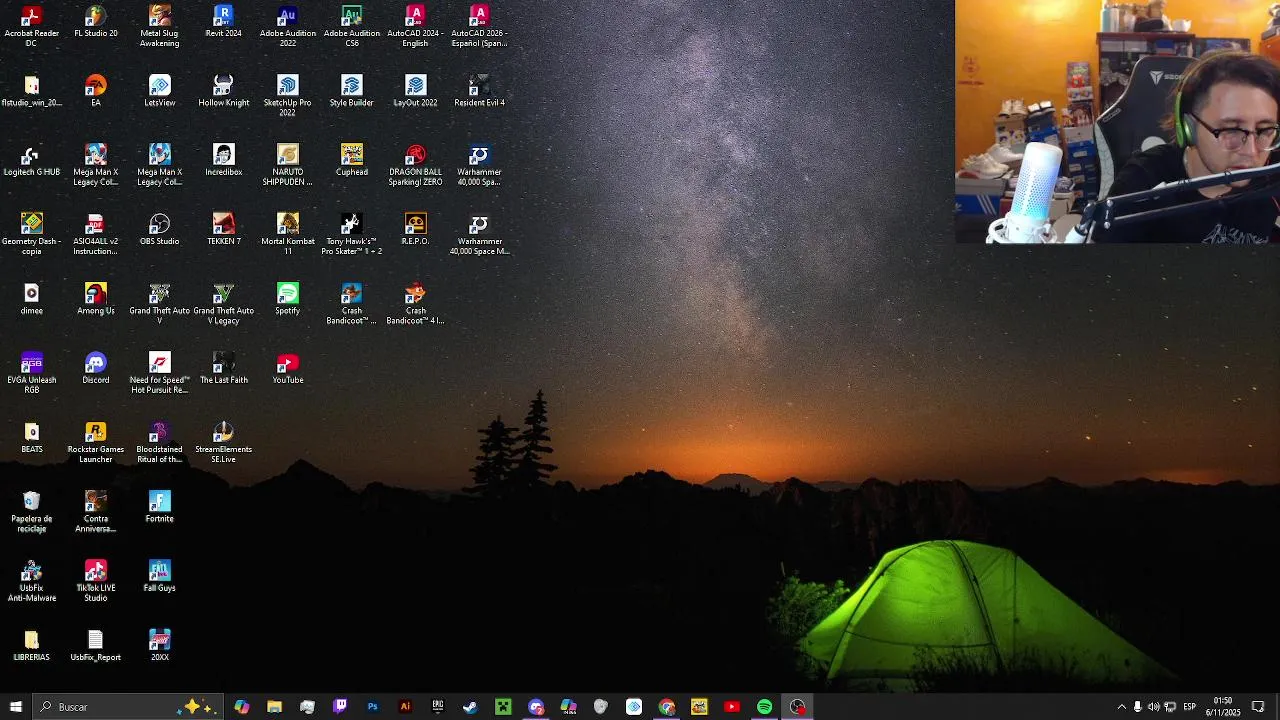Open the Logitech G HUB shortcut

(x=32, y=160)
